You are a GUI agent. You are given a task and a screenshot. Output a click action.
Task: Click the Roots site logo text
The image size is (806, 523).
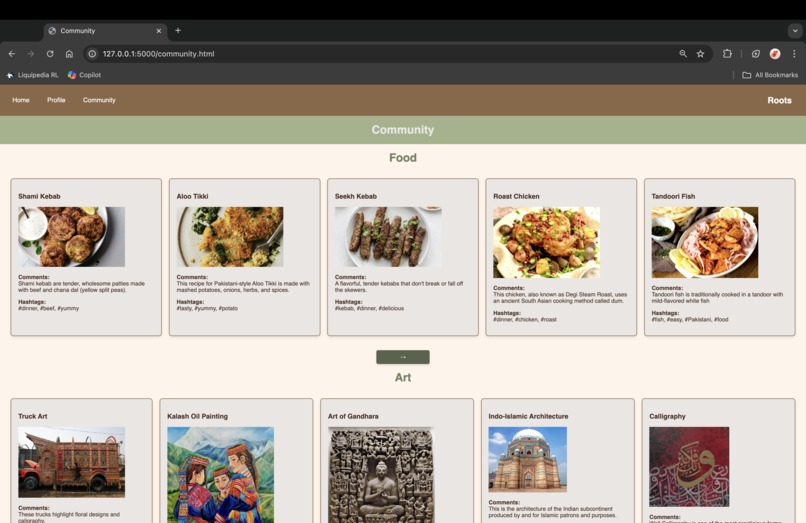[x=779, y=100]
